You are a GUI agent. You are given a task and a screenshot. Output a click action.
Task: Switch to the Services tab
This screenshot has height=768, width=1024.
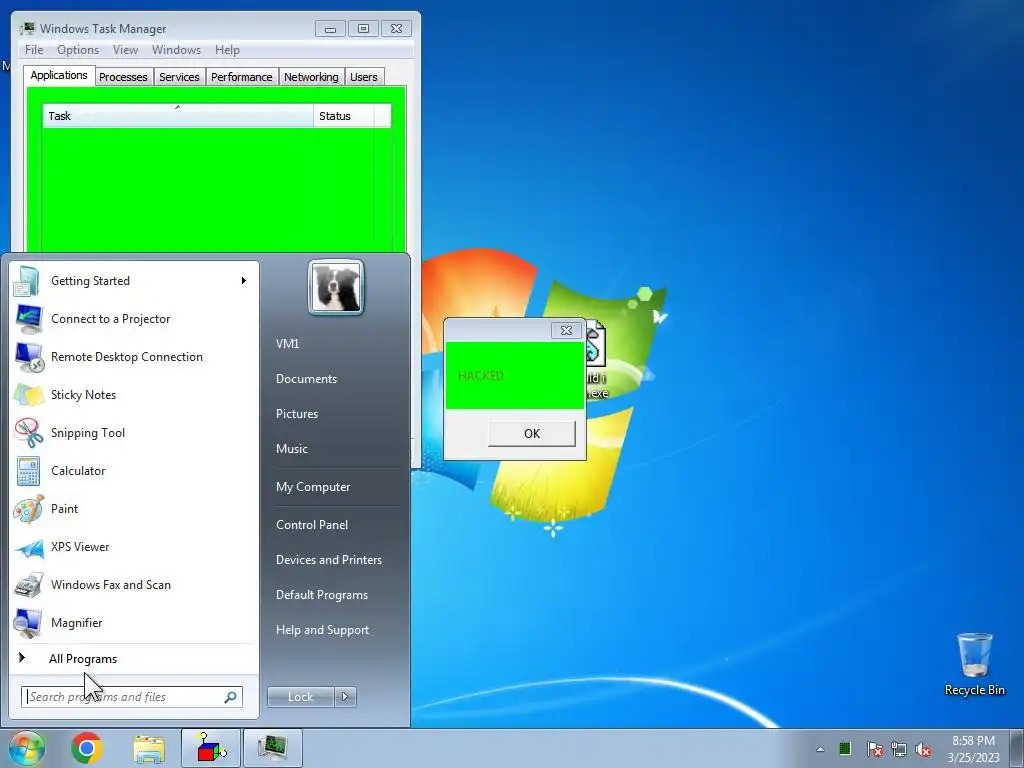[x=179, y=77]
